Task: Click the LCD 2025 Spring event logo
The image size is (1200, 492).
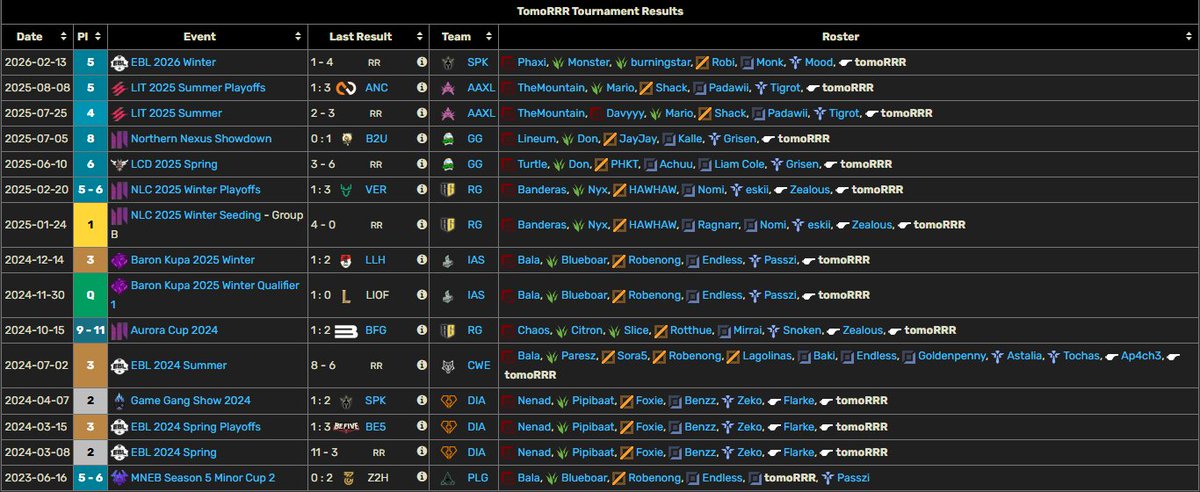Action: click(x=119, y=164)
